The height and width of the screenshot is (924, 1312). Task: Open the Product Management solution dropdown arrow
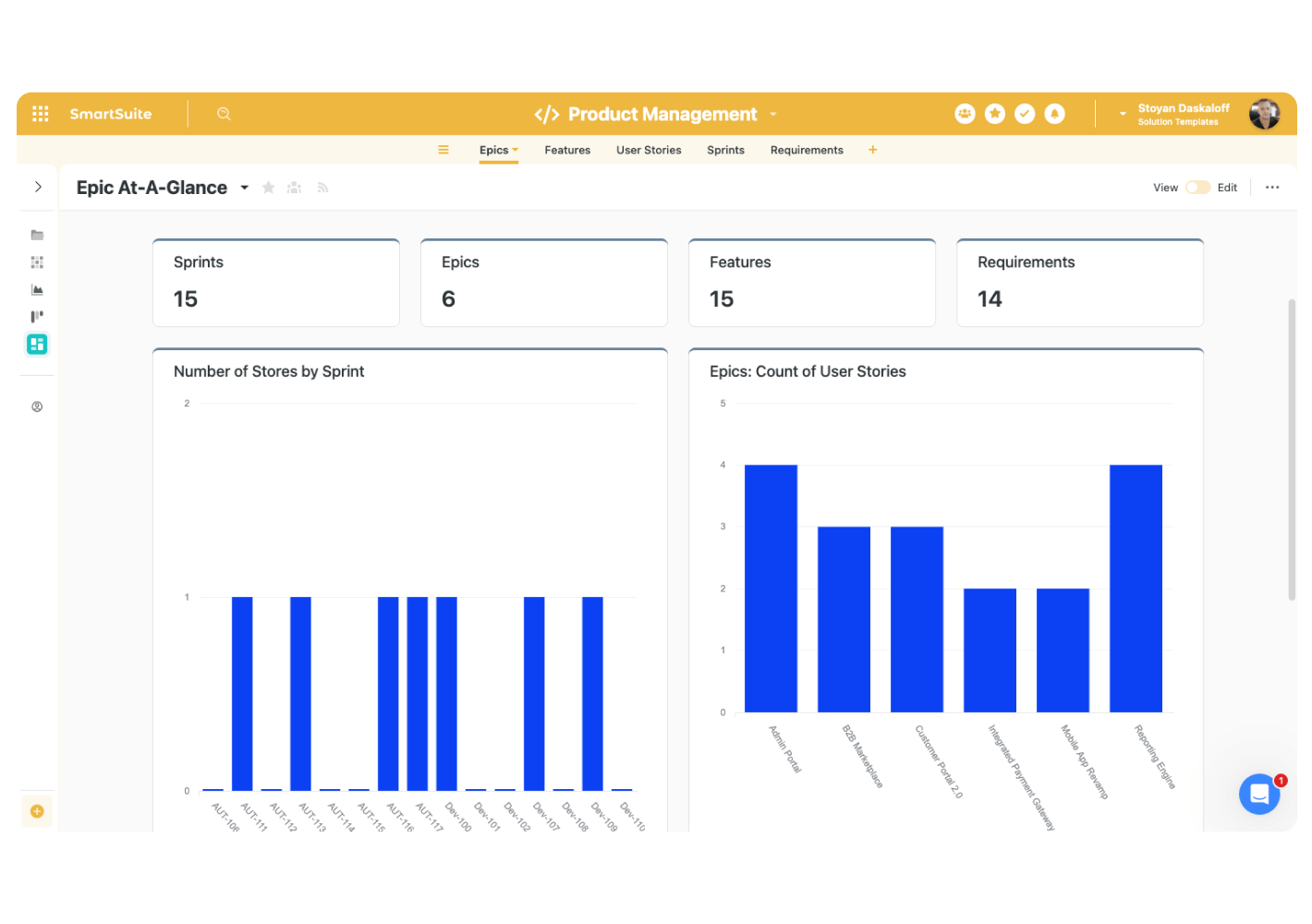click(x=773, y=115)
